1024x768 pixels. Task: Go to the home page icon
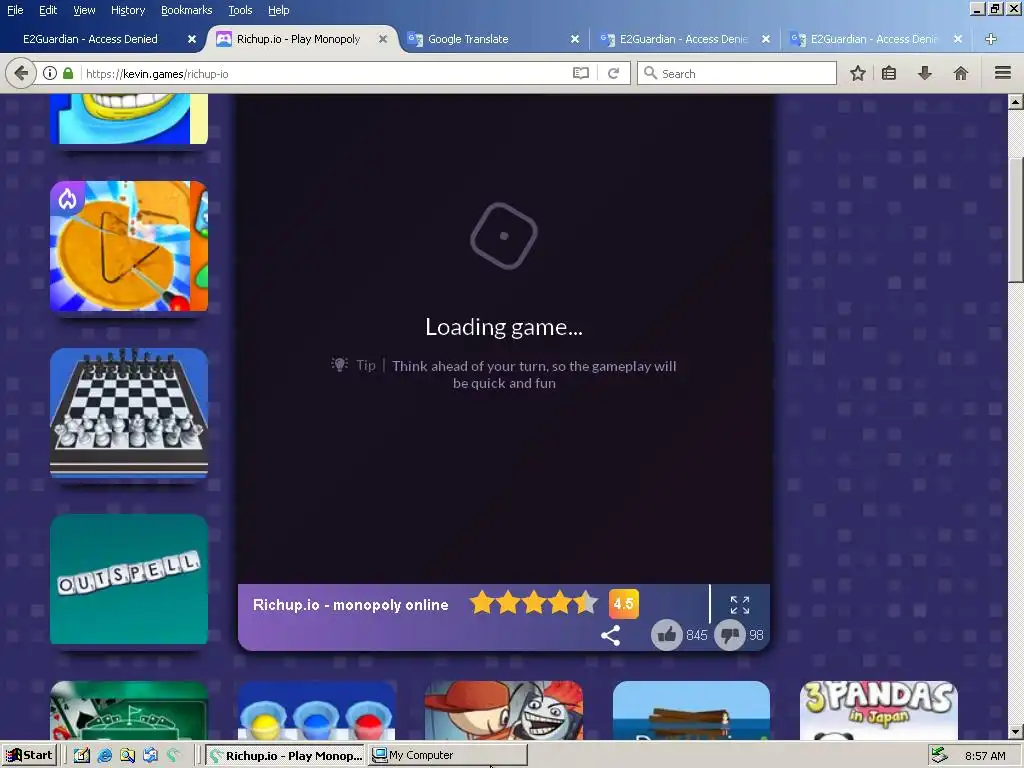click(960, 73)
